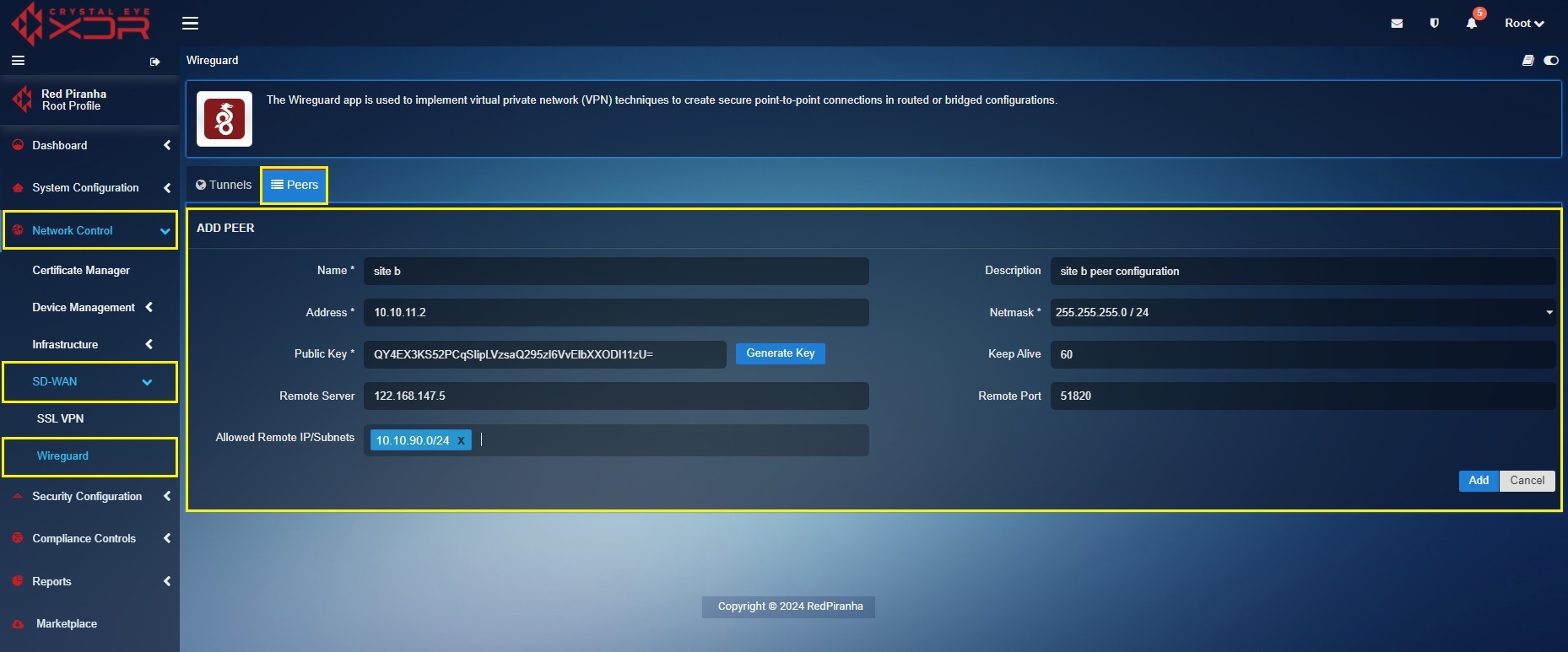Open Wireguard in sidebar
Screen dimensions: 1568x652
coord(62,455)
